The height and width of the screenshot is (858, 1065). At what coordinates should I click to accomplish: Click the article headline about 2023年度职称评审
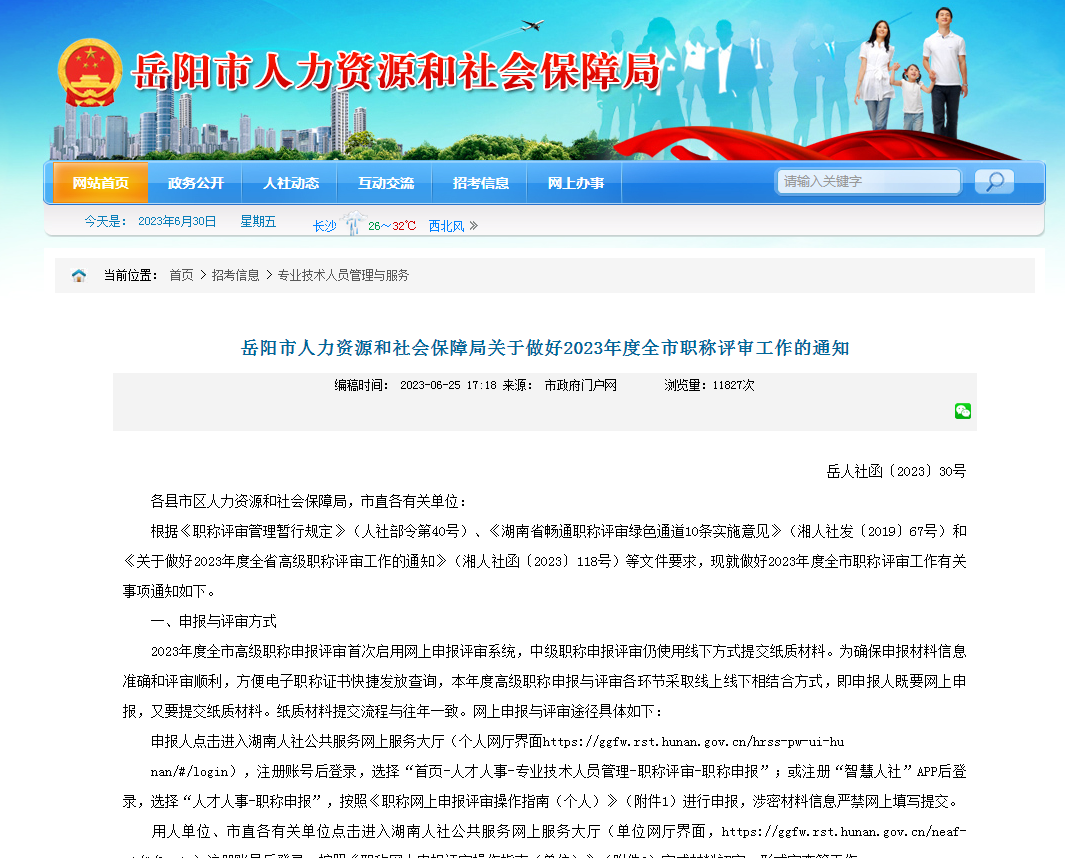coord(545,348)
